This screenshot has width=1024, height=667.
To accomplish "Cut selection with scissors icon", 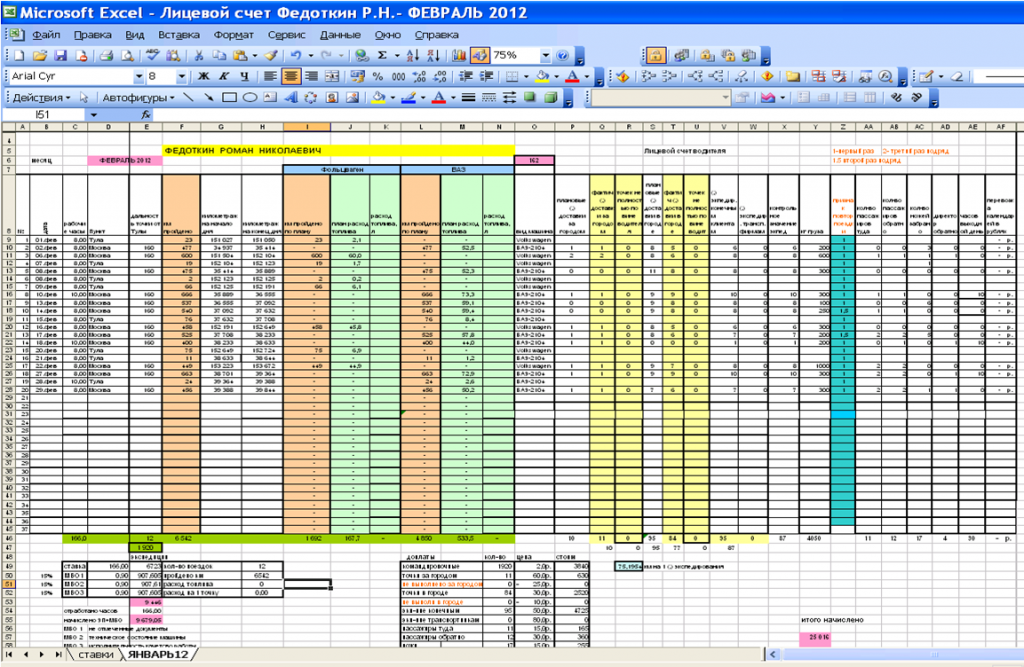I will [x=199, y=56].
